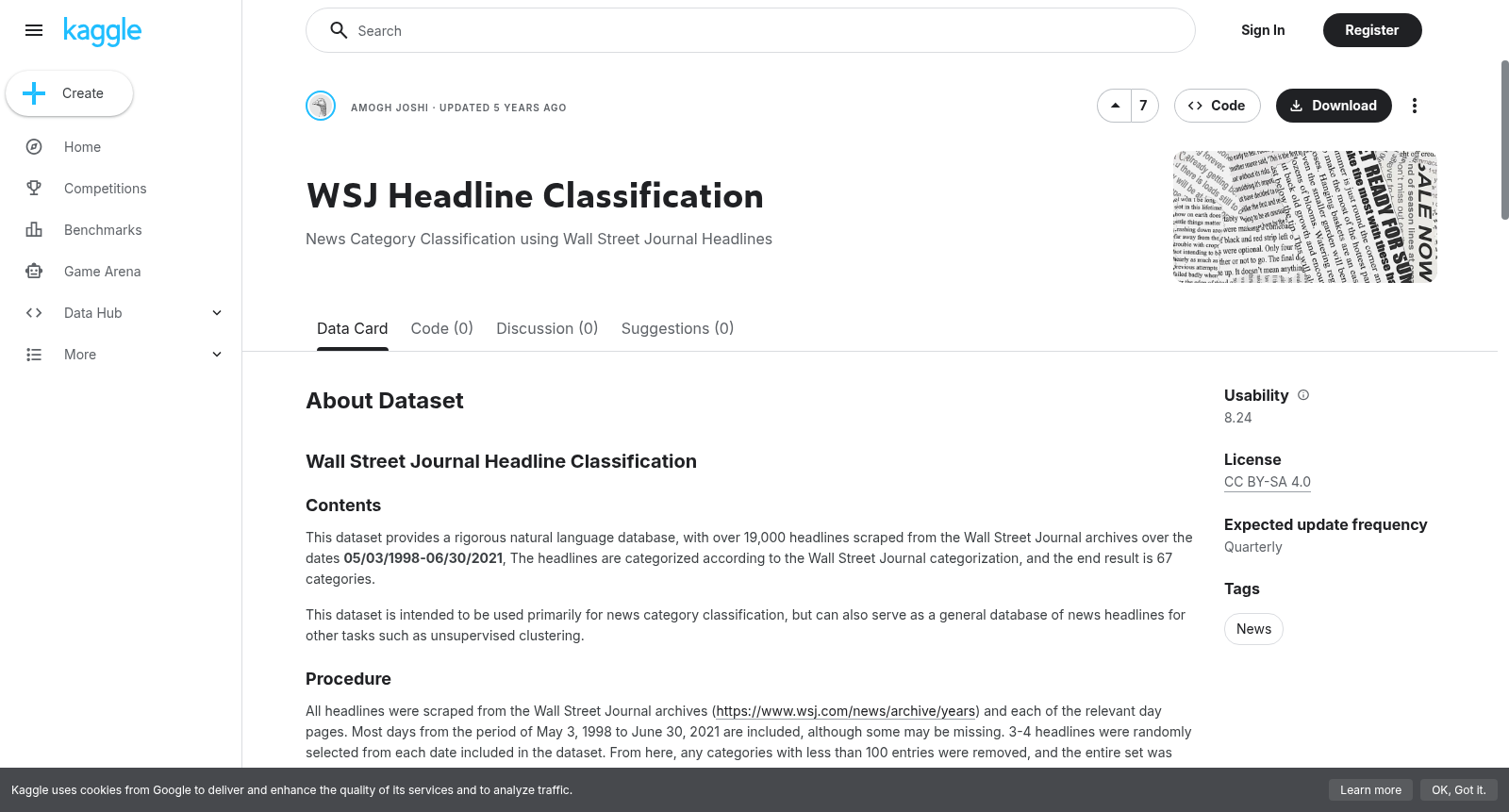Click the About Dataset heading
The image size is (1509, 812).
point(385,401)
